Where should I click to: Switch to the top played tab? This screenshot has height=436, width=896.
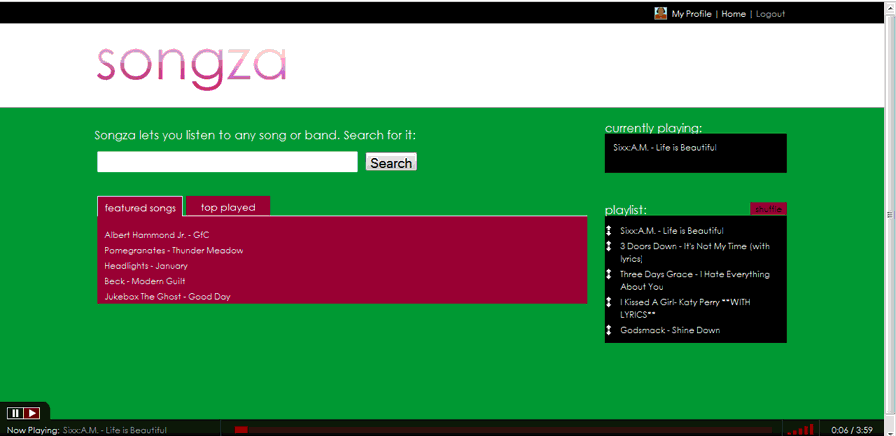point(228,207)
